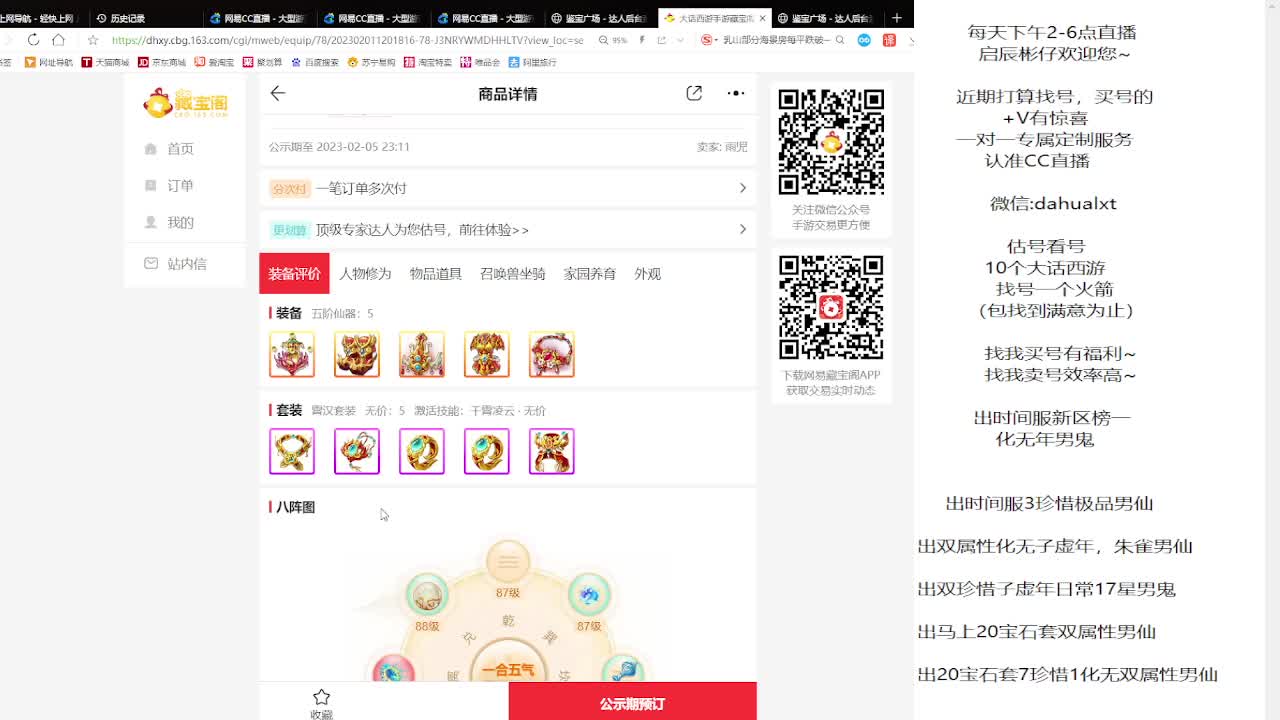Select fifth 套装 armor icon

pos(552,451)
